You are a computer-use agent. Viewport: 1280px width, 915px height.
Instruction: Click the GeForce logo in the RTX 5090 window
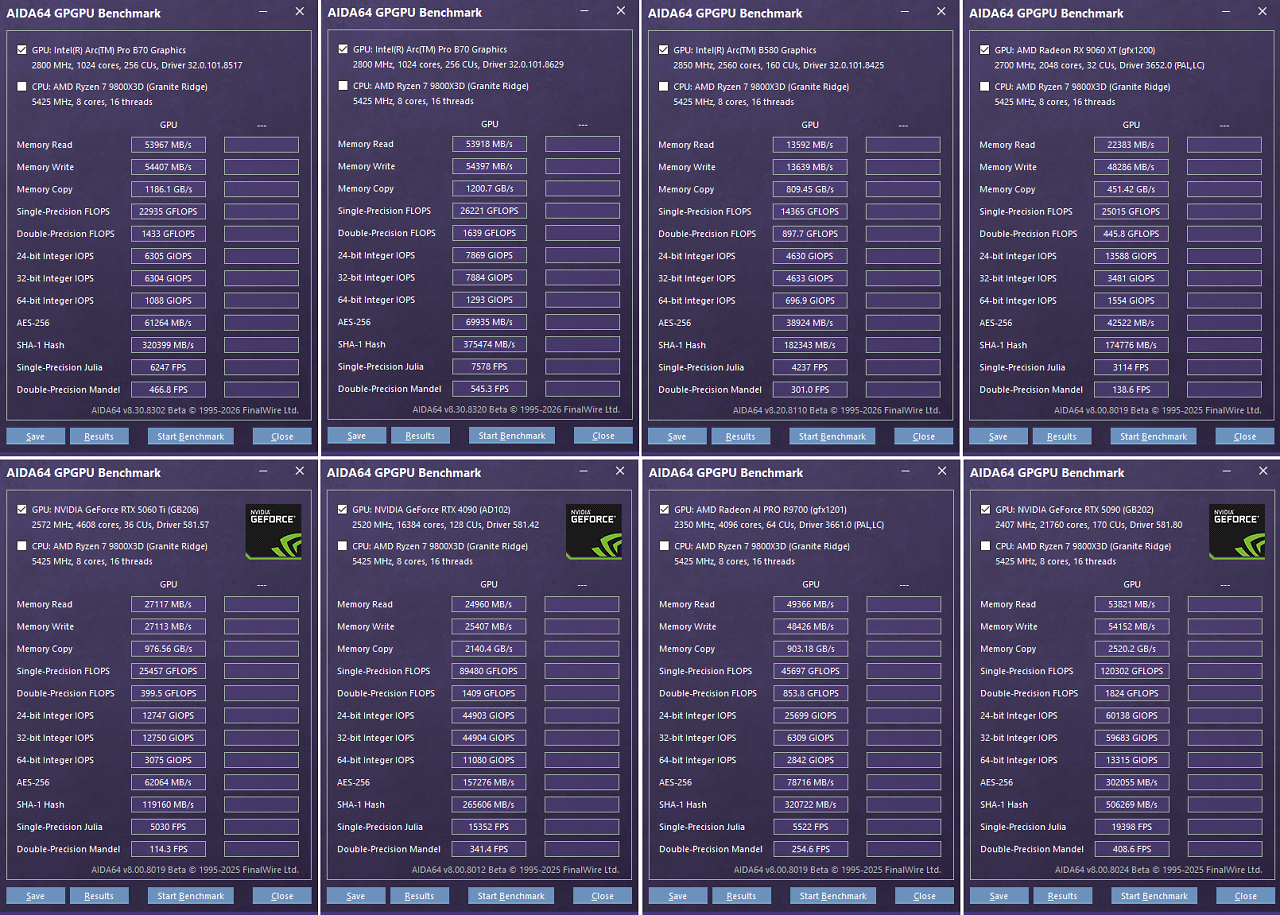[x=1237, y=531]
